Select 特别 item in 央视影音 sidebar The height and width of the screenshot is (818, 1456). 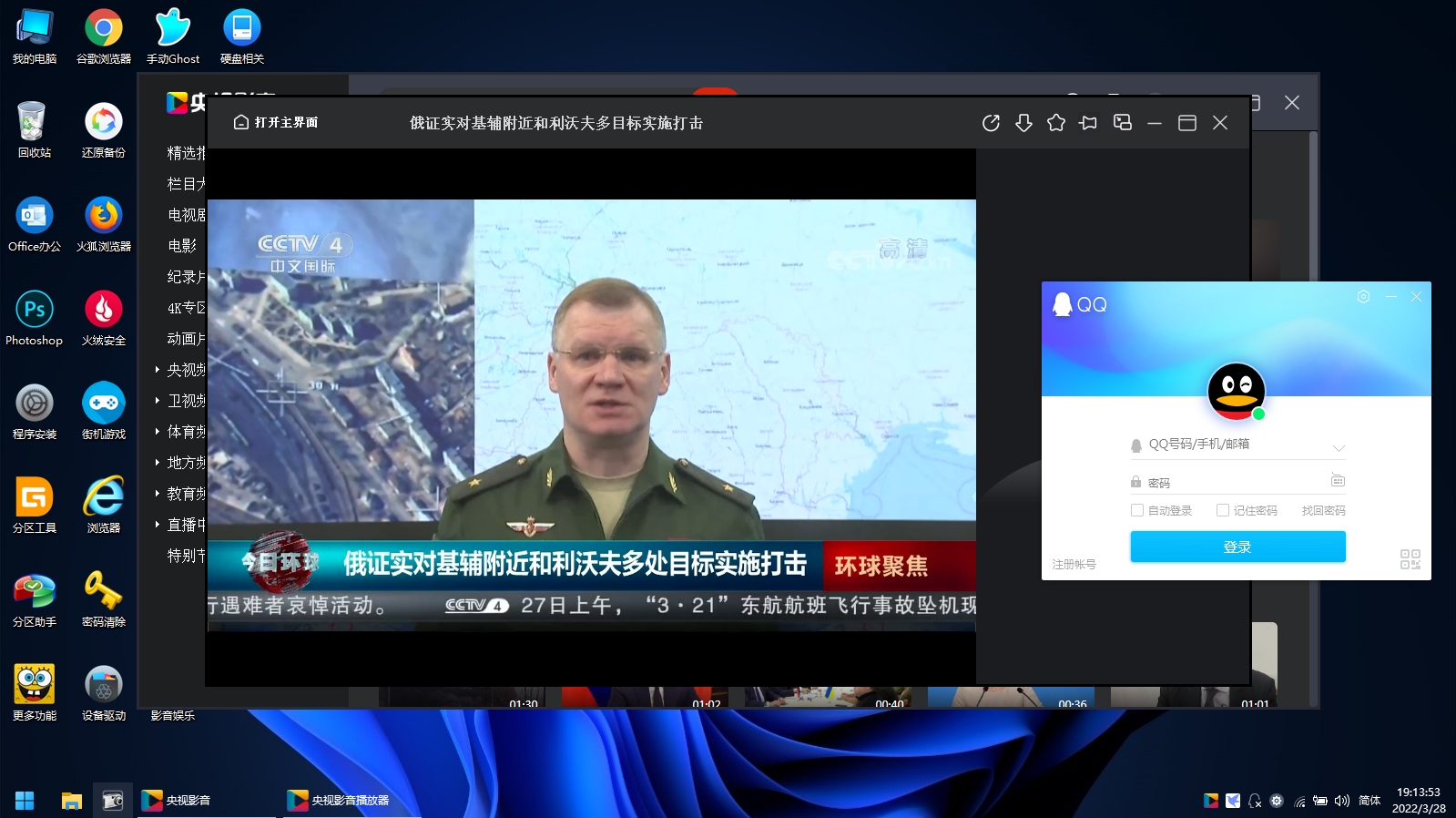pyautogui.click(x=187, y=556)
